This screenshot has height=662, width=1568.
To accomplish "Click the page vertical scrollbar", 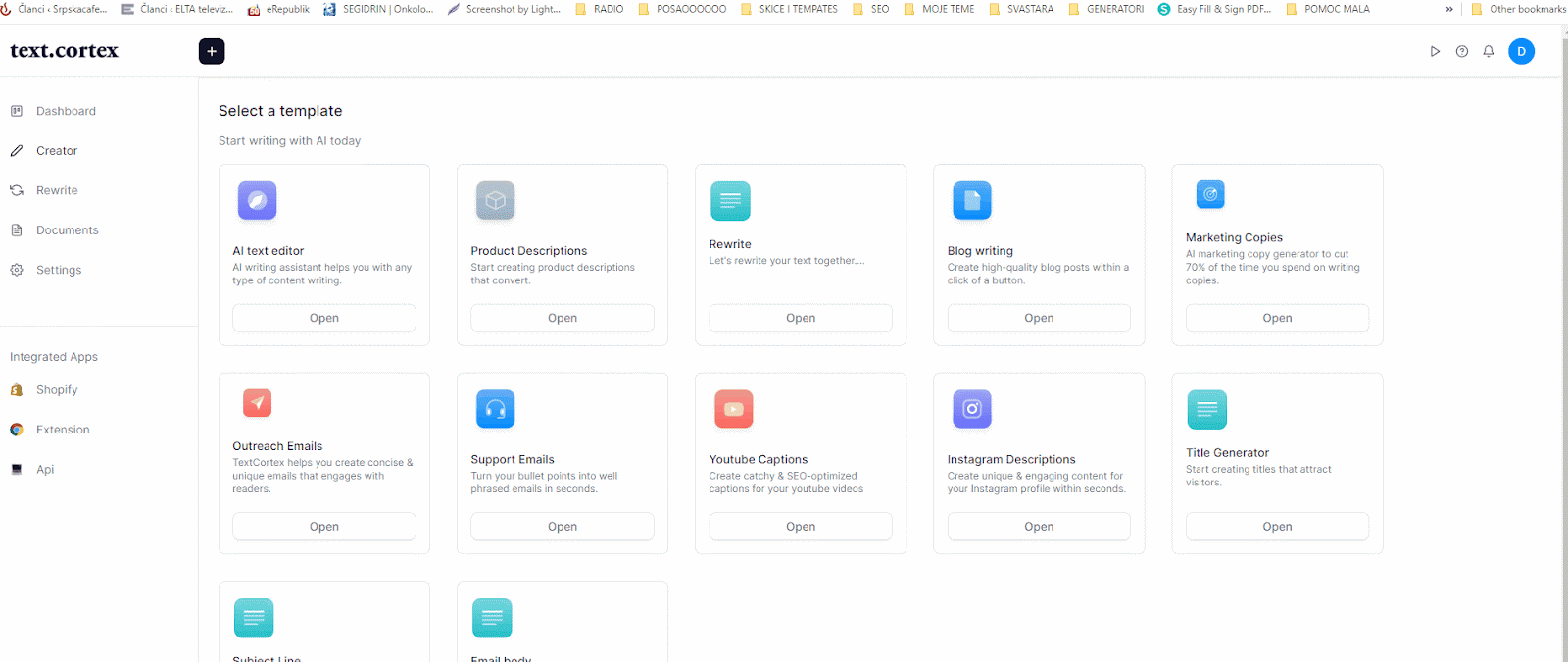I will [x=1562, y=343].
